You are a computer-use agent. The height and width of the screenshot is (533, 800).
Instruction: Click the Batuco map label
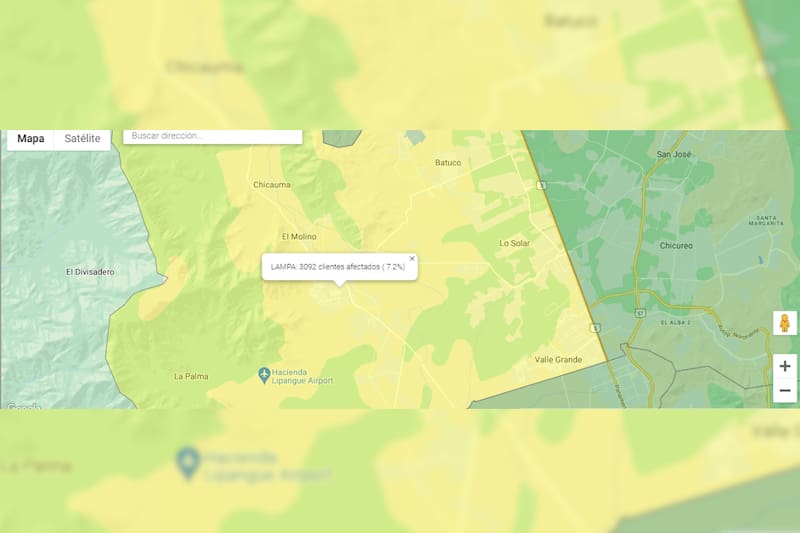tap(448, 163)
